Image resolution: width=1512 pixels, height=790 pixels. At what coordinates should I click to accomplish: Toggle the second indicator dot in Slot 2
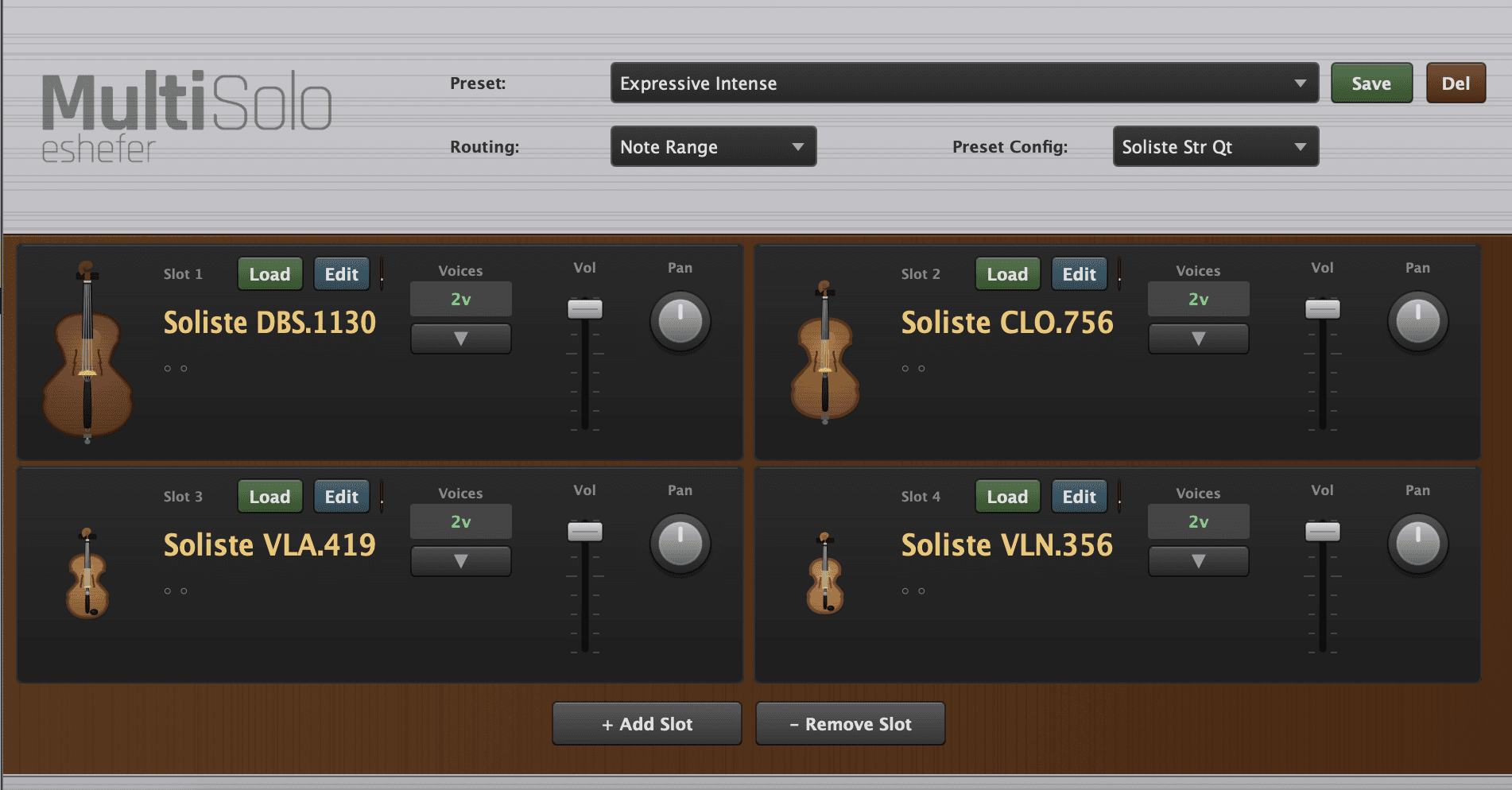(922, 368)
